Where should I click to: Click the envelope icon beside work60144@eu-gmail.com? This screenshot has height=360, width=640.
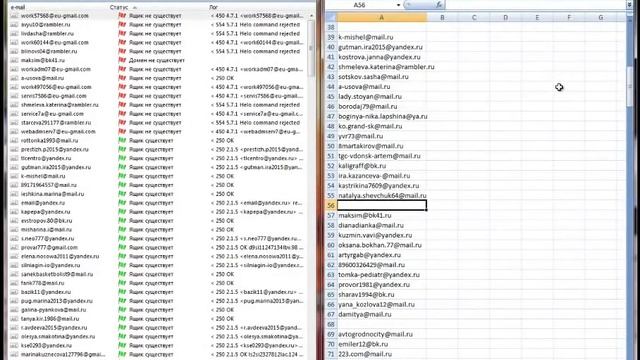pos(14,42)
